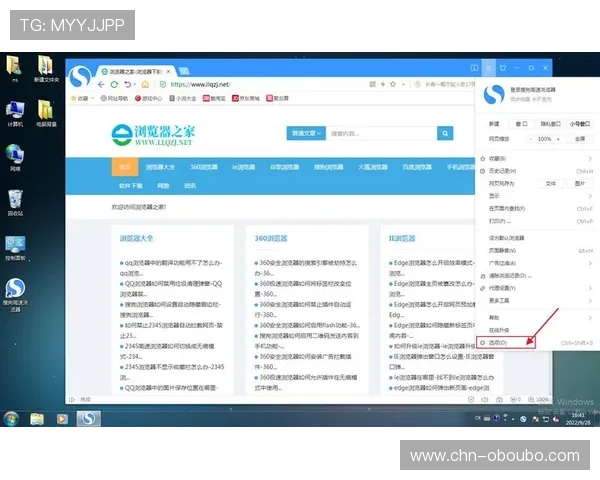The image size is (600, 480).
Task: Open the 普通文章 search type dropdown
Action: [x=306, y=133]
